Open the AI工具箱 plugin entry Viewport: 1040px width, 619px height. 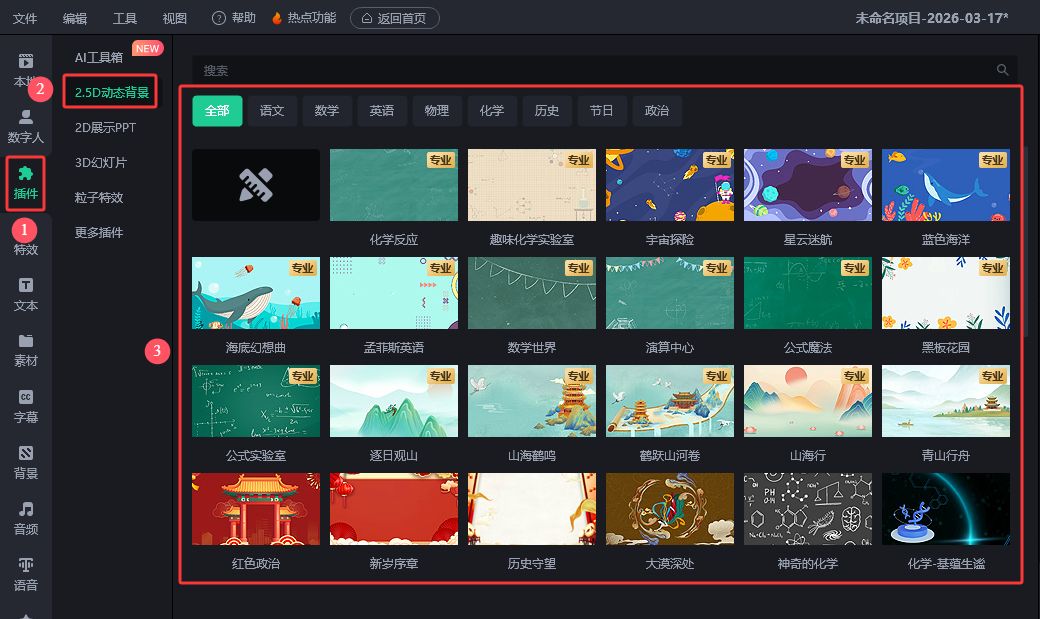click(x=99, y=58)
